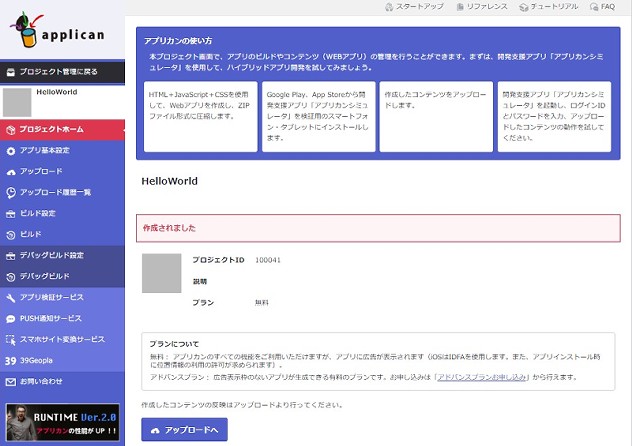The image size is (632, 446).
Task: Click the リファレンス document icon
Action: pos(460,7)
